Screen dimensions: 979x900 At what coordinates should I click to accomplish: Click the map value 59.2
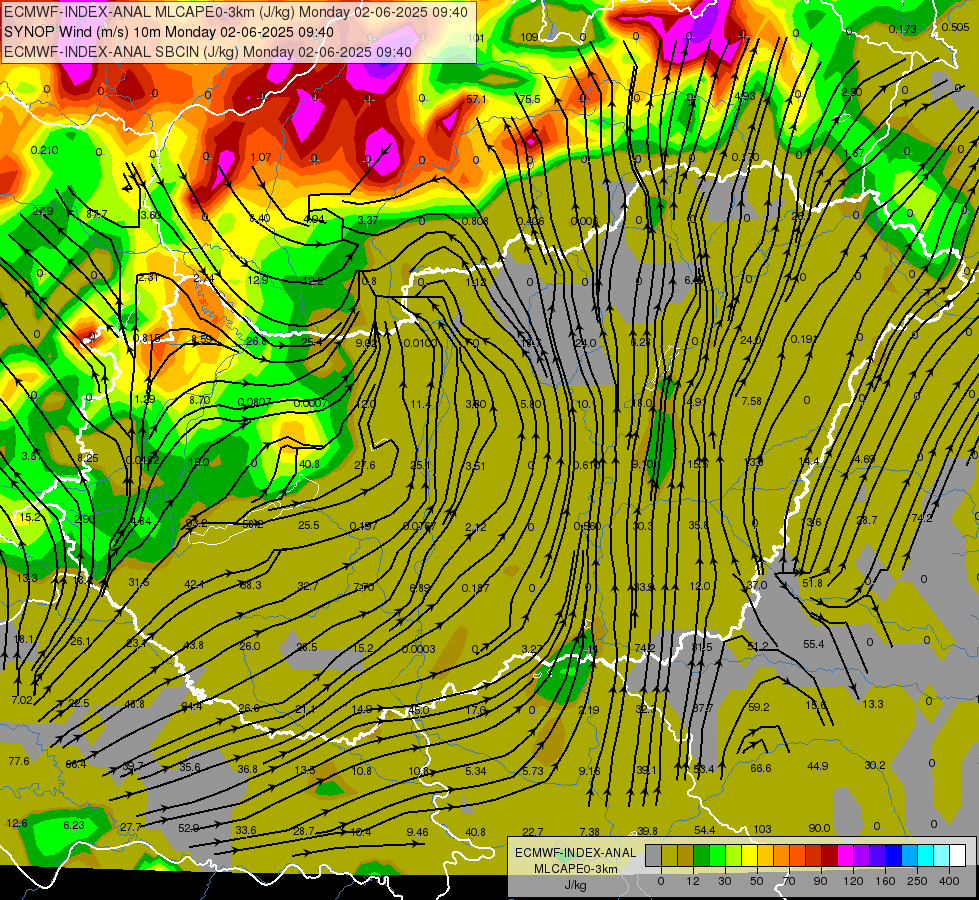(759, 707)
